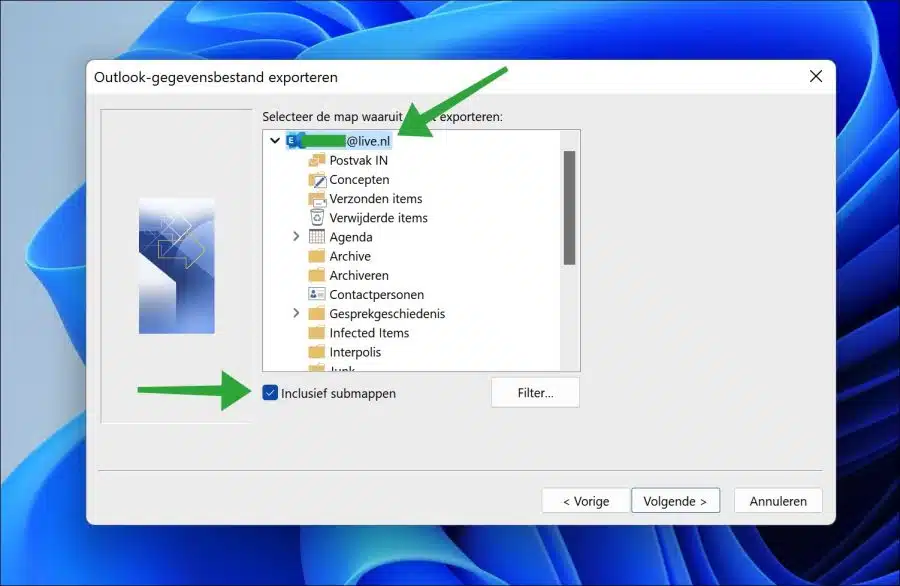The image size is (900, 586).
Task: Select the 'Postvak IN' folder label
Action: [359, 160]
